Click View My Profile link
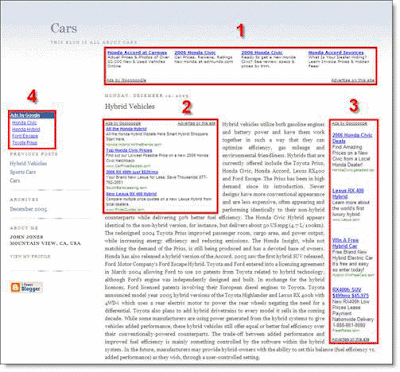400x372 pixels. (30, 256)
